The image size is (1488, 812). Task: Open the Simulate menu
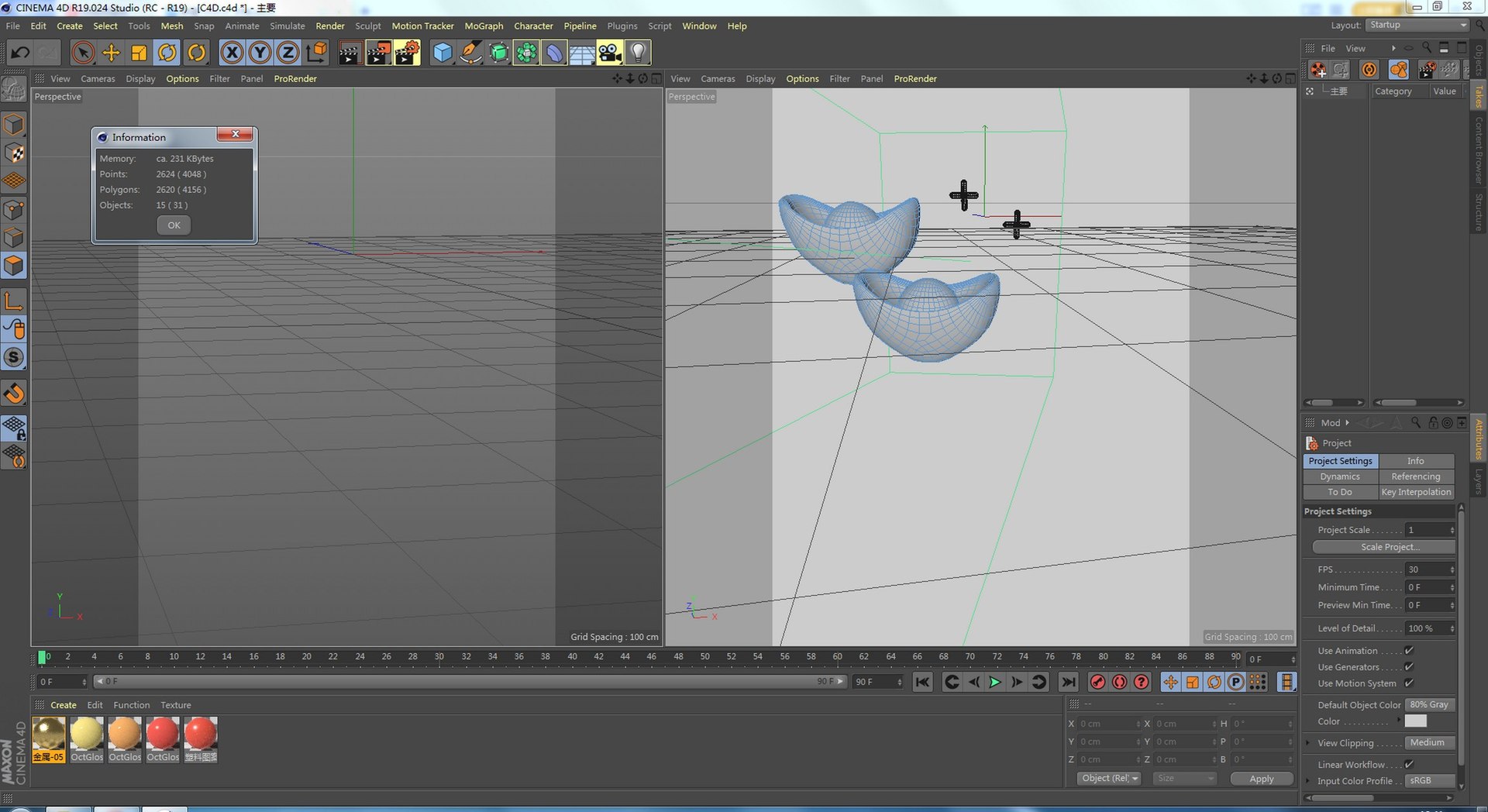point(287,26)
